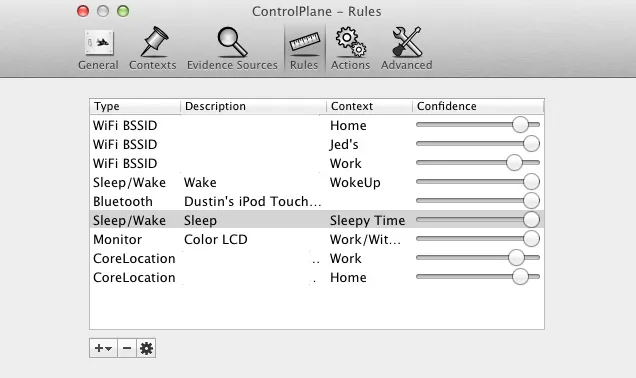The width and height of the screenshot is (636, 378).
Task: Select the Bluetooth Dustin's iPod Touch rule
Action: (317, 201)
